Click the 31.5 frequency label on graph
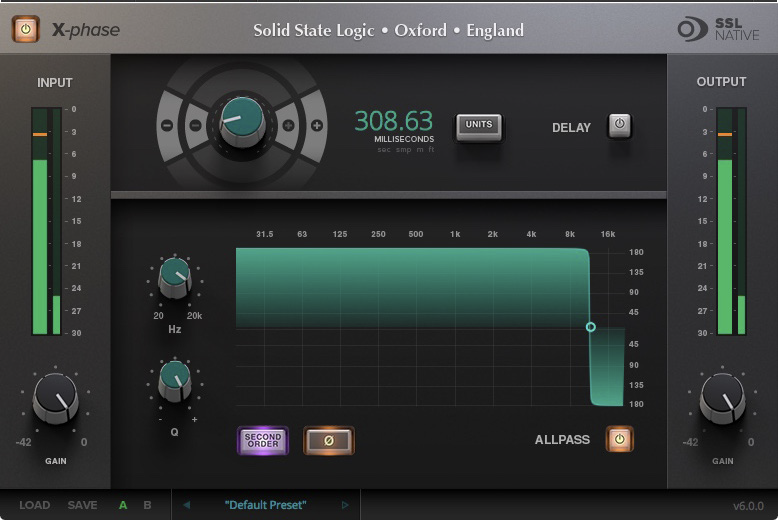 tap(264, 234)
